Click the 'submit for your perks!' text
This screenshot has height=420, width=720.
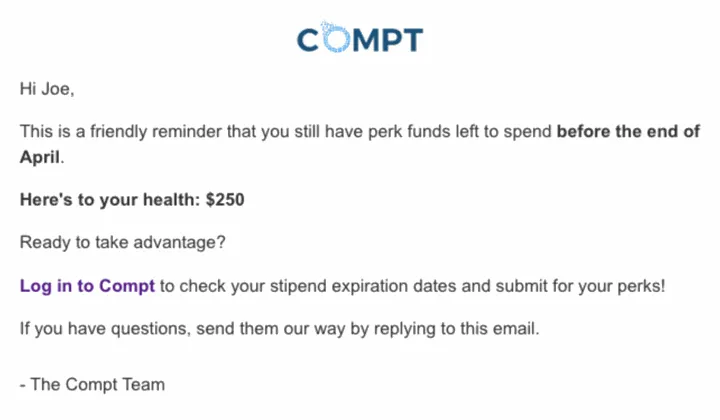pos(580,286)
